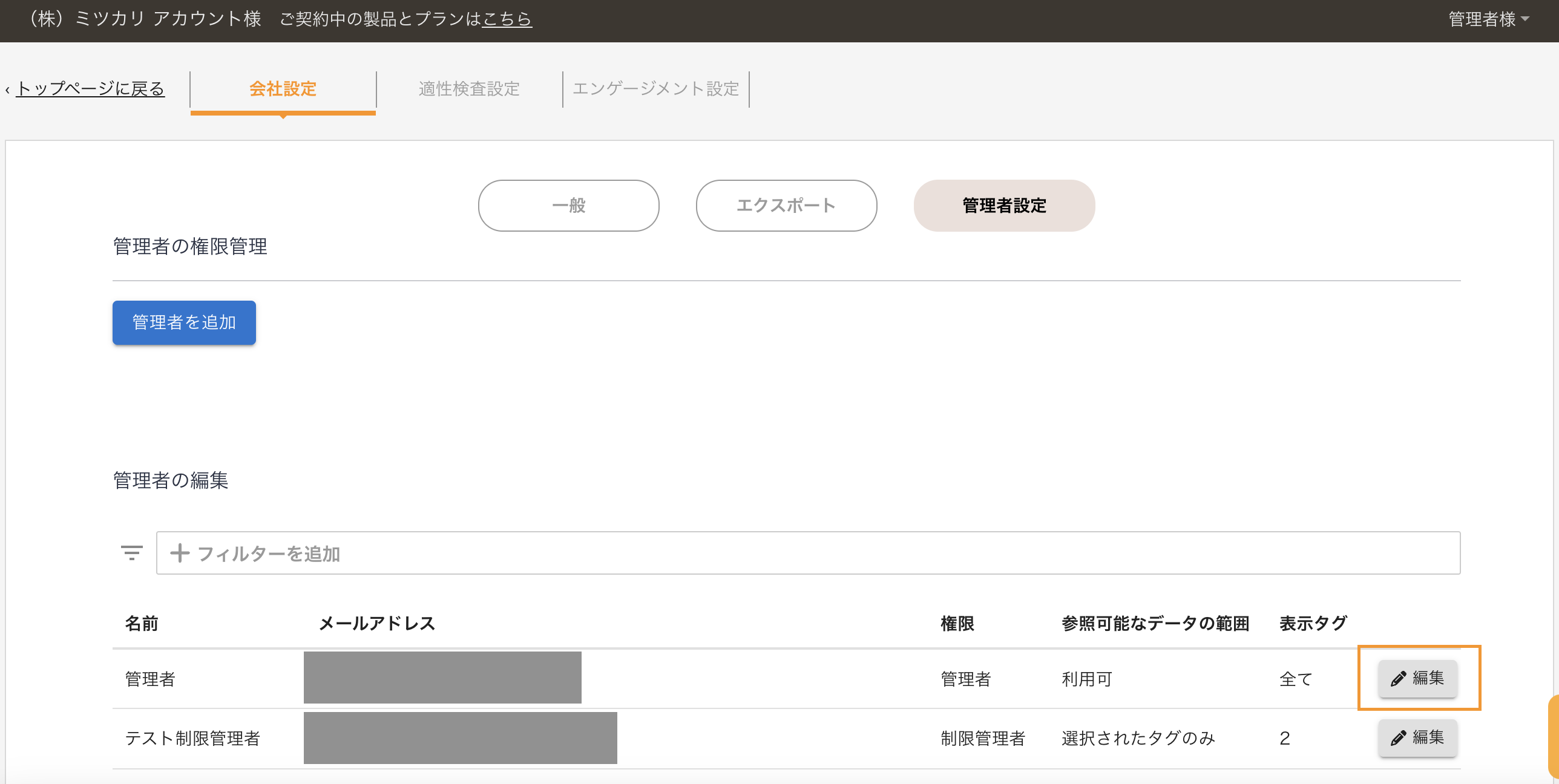Click the メールアドレス column header

[376, 623]
